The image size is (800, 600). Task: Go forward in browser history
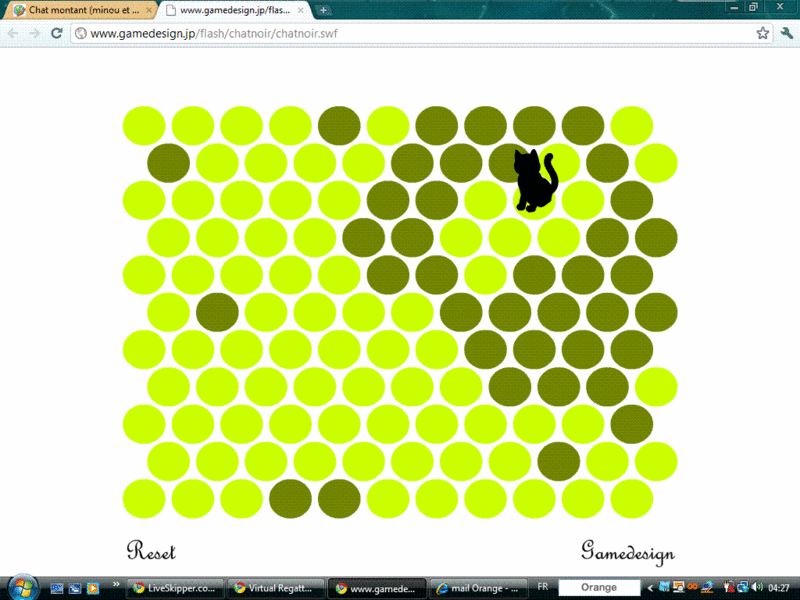click(x=35, y=34)
